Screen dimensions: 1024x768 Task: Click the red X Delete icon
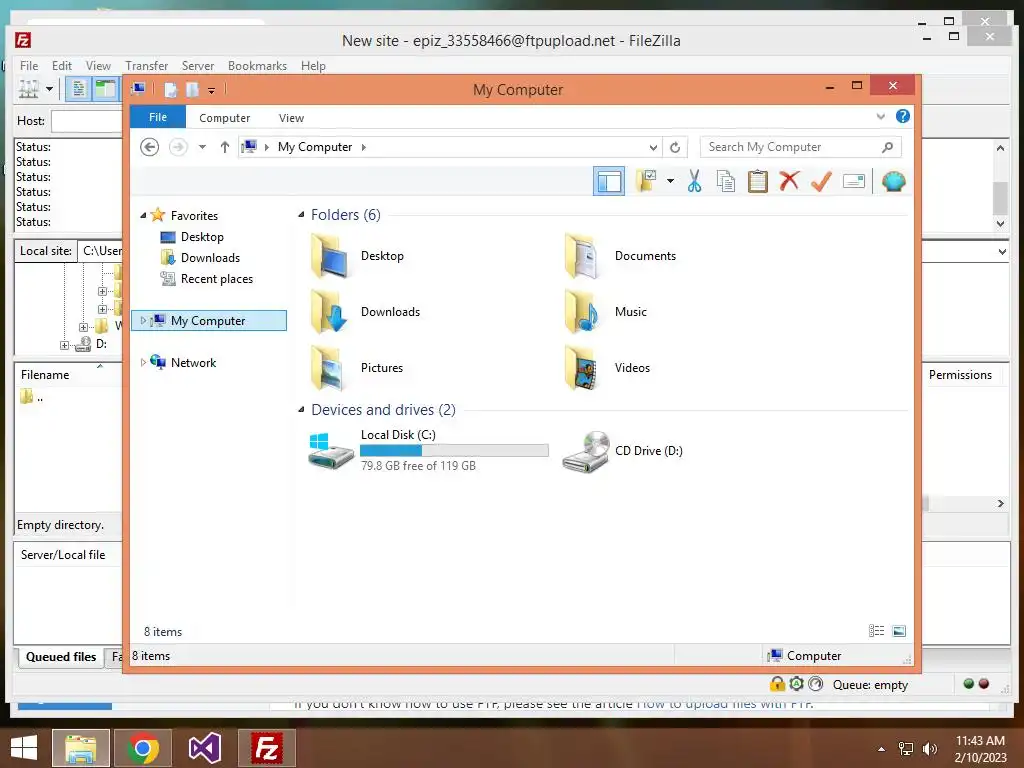tap(790, 181)
